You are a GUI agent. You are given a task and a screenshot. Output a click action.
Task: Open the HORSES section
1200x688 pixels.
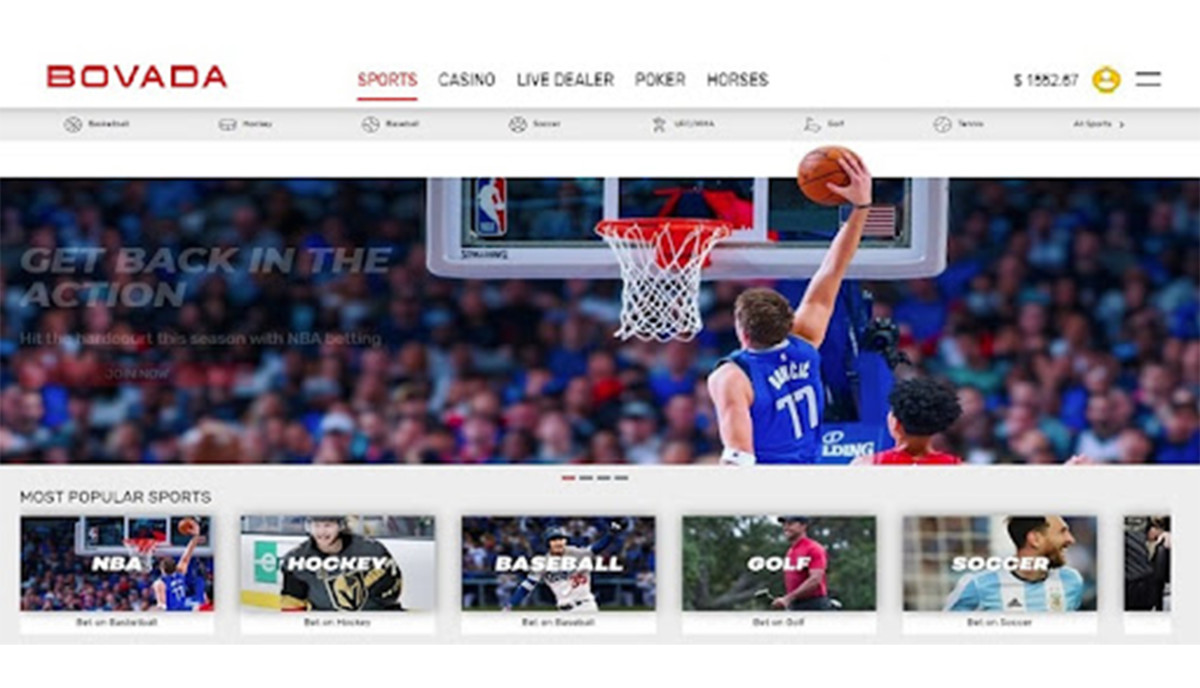[738, 79]
